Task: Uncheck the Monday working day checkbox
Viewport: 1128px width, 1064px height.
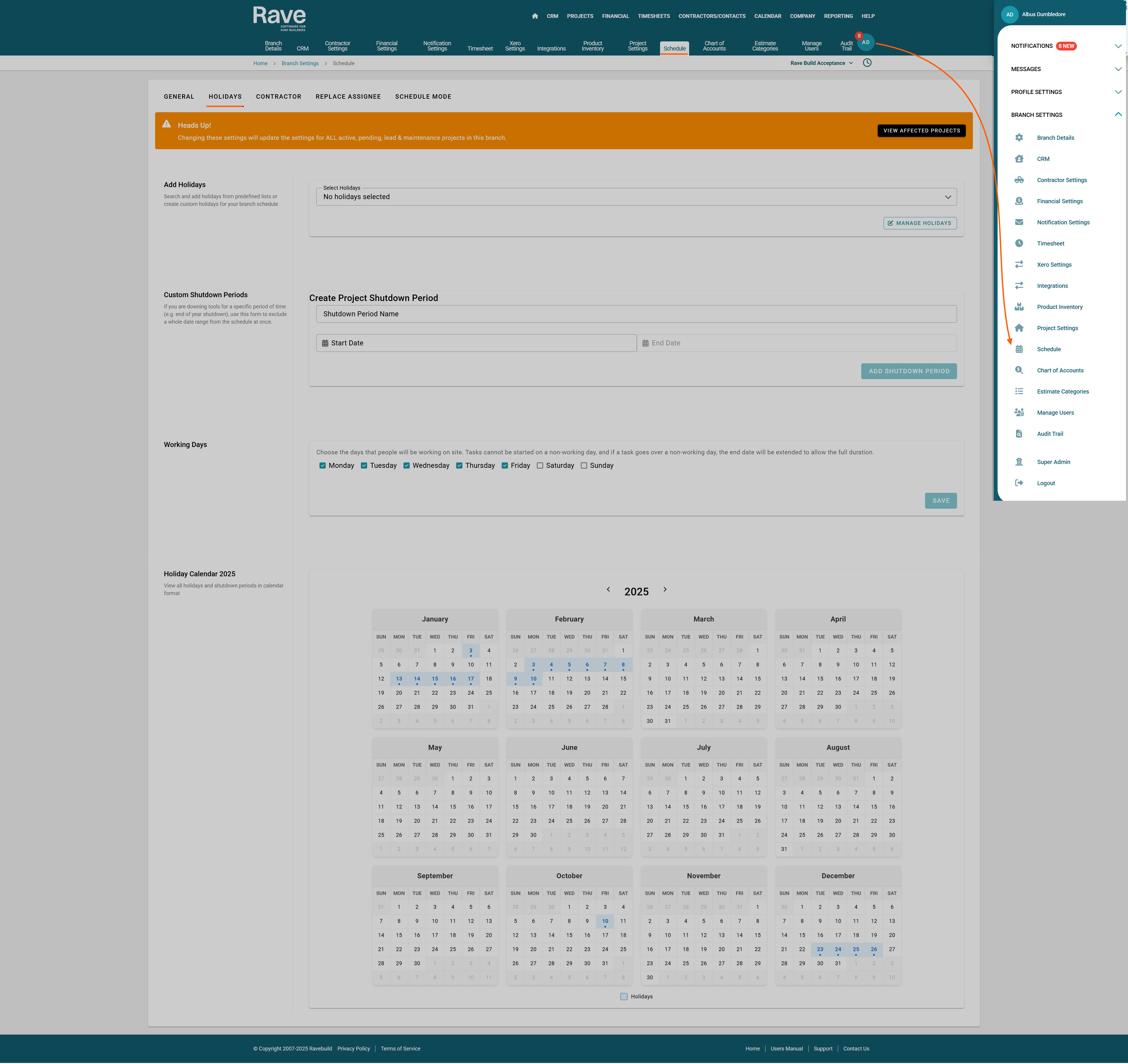Action: click(322, 466)
